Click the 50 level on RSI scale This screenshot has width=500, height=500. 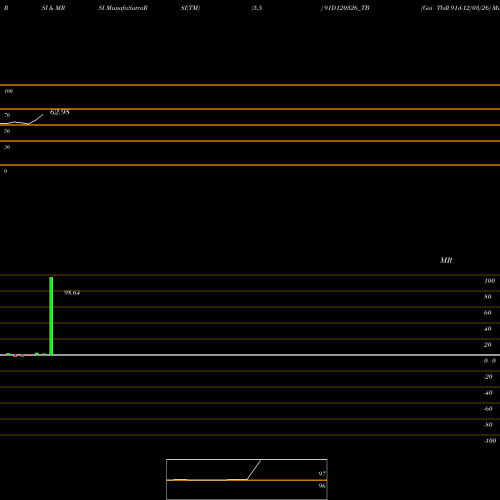pos(7,131)
